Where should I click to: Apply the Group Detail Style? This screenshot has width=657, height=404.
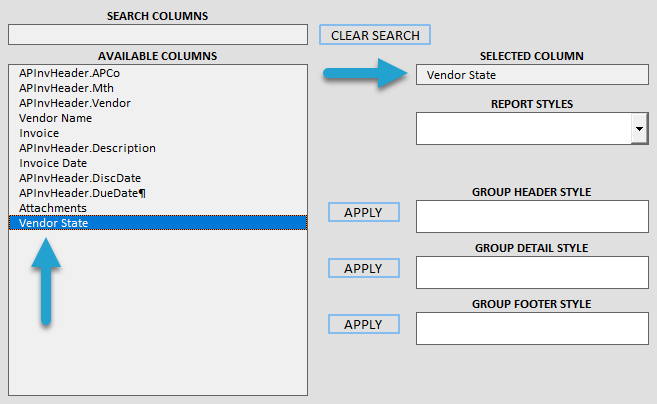pos(364,268)
